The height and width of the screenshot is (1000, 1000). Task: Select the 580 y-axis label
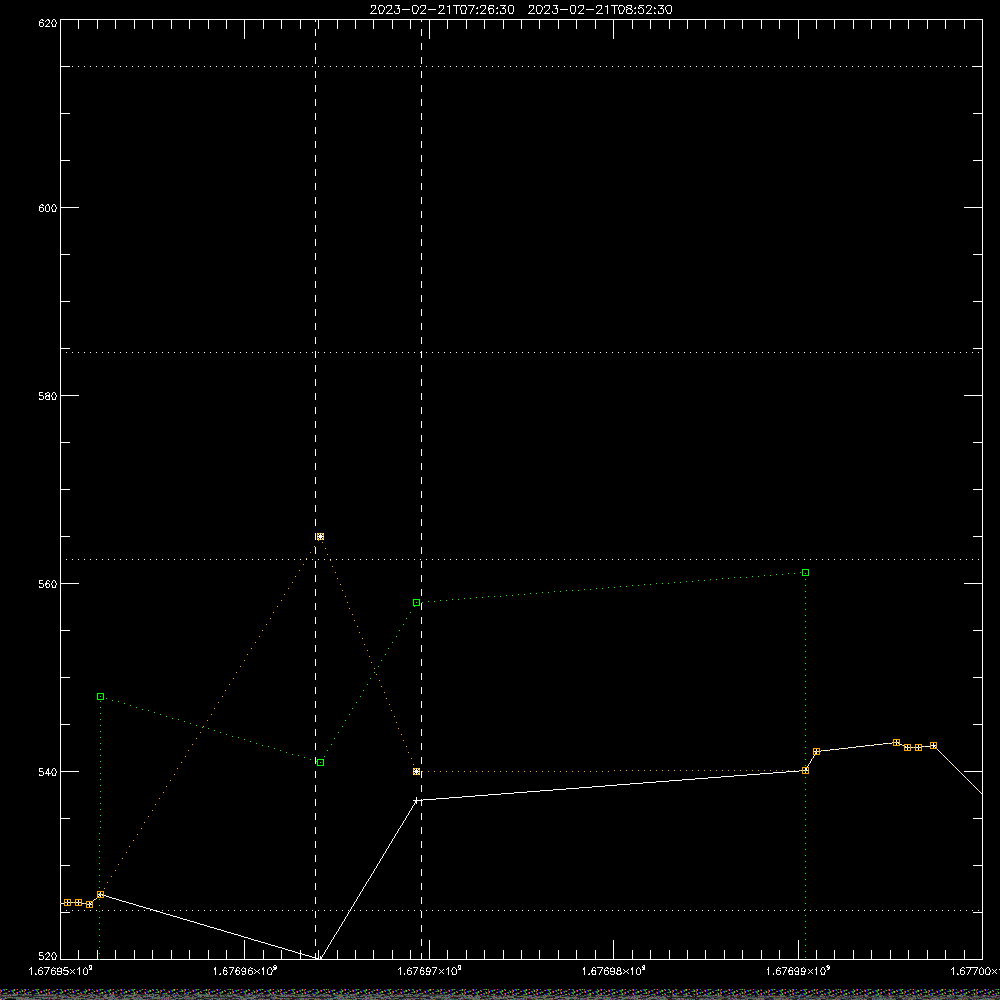pos(48,396)
